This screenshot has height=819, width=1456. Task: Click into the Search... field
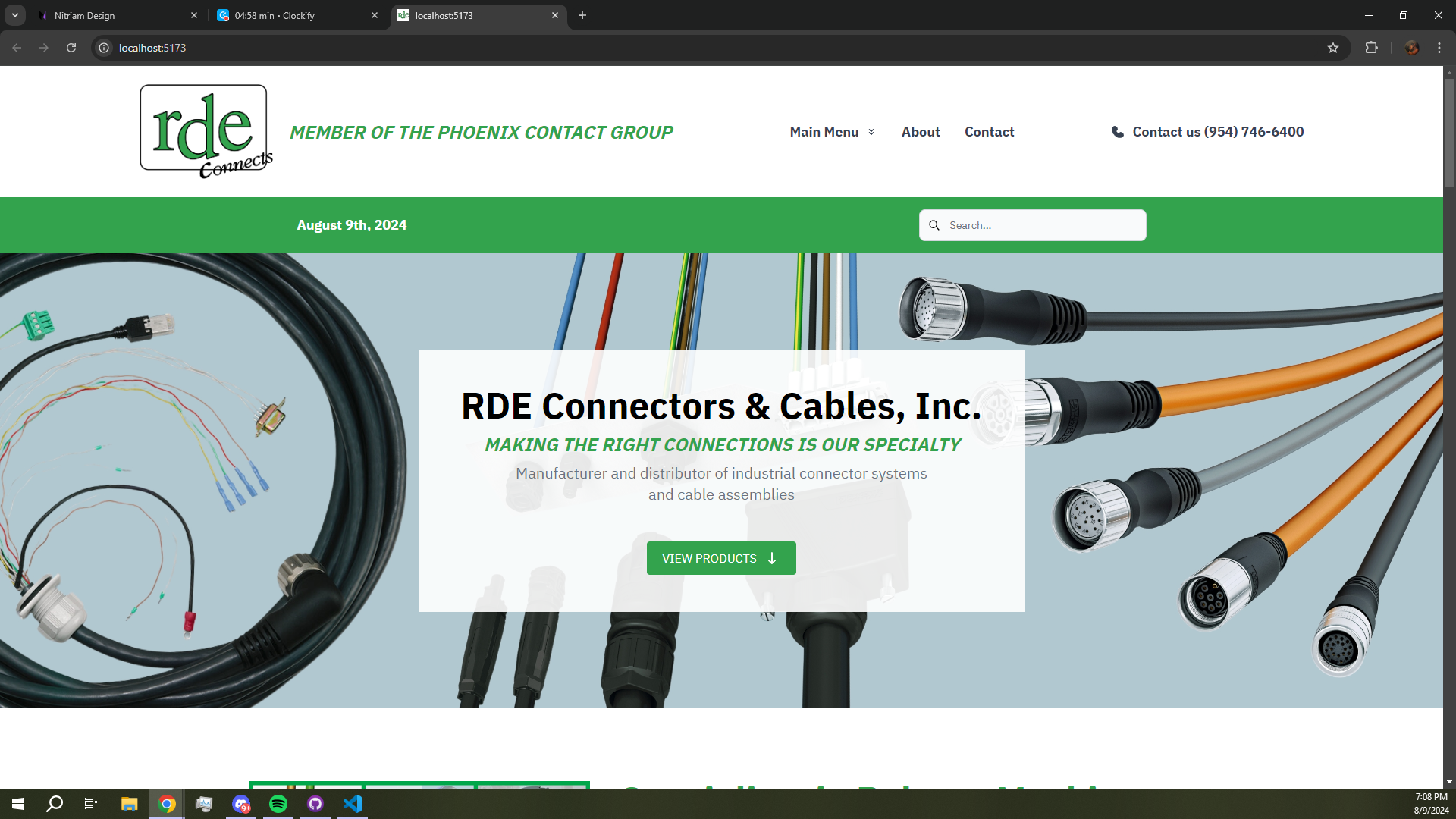coord(1032,225)
